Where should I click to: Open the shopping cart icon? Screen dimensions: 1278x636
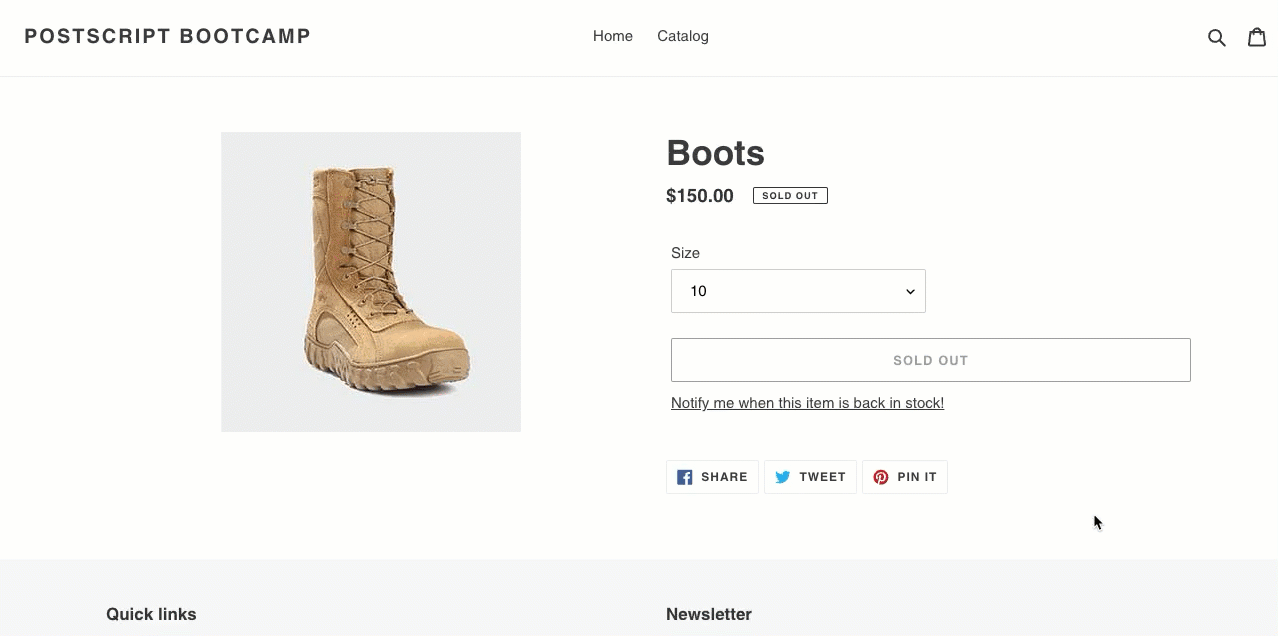pyautogui.click(x=1257, y=37)
